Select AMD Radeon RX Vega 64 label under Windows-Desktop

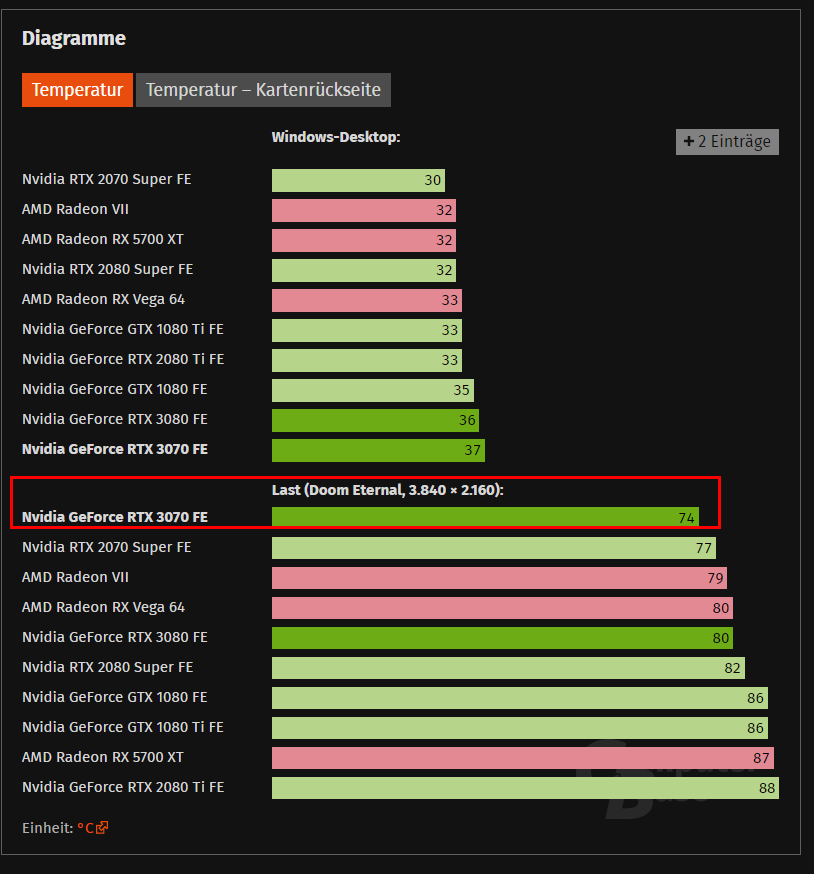[103, 300]
